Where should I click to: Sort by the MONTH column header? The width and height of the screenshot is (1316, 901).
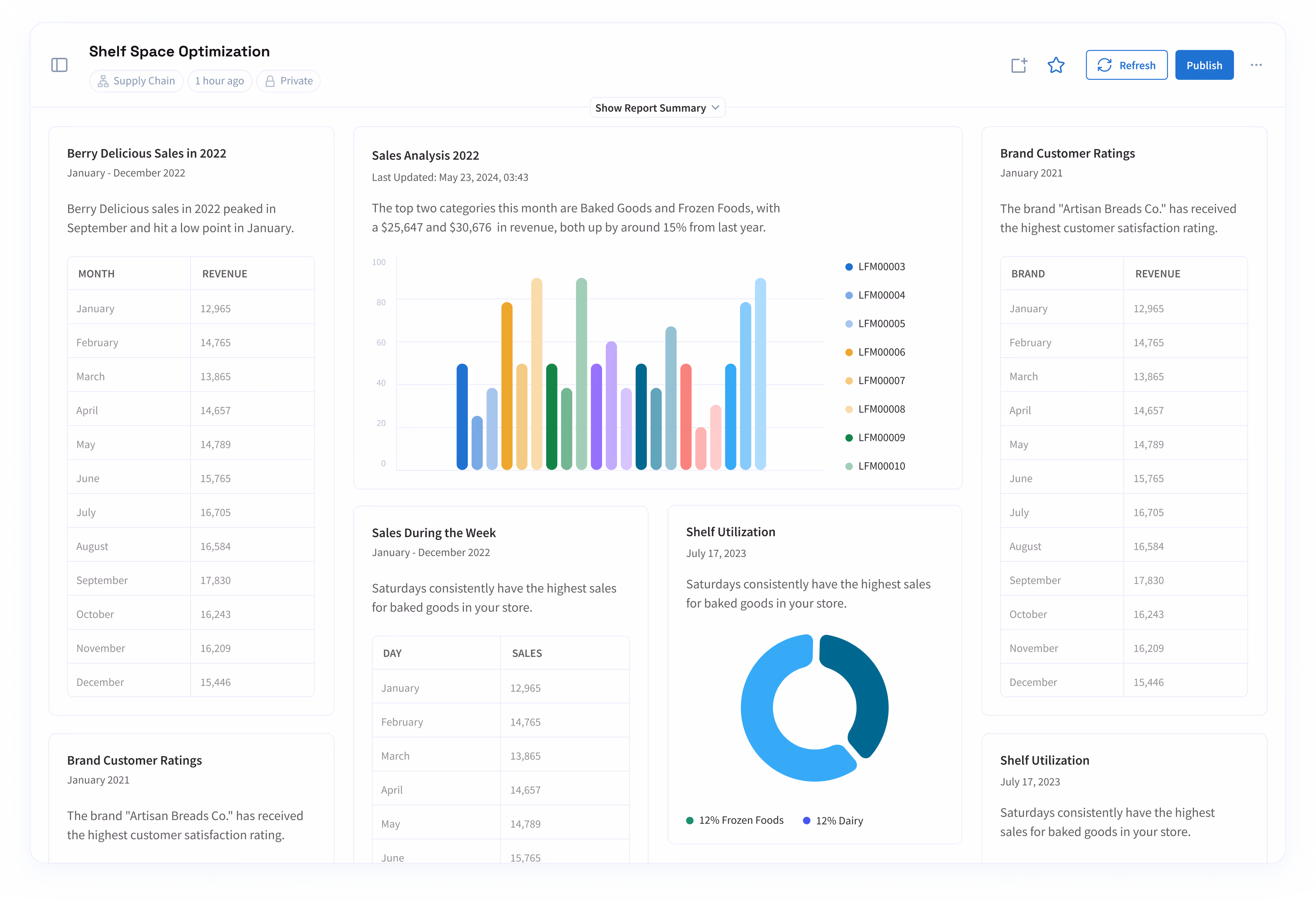[96, 273]
